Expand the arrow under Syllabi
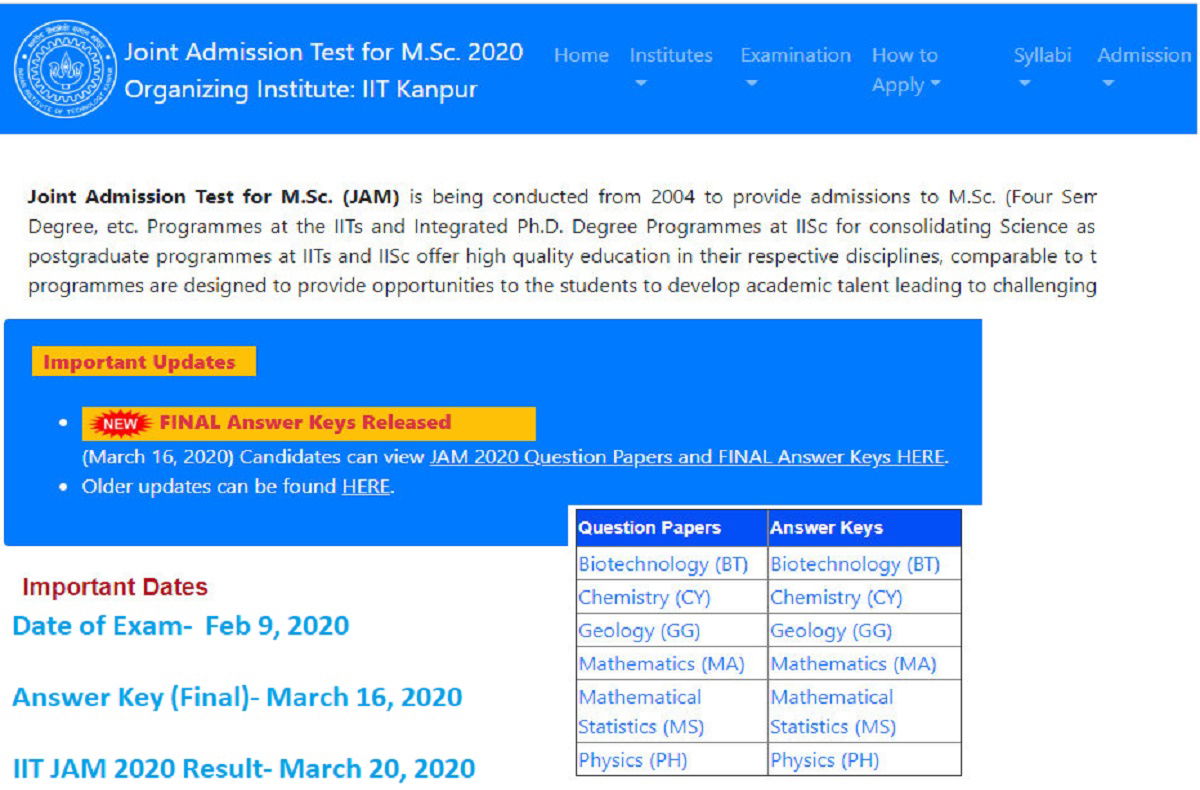The height and width of the screenshot is (790, 1200). pyautogui.click(x=1024, y=84)
